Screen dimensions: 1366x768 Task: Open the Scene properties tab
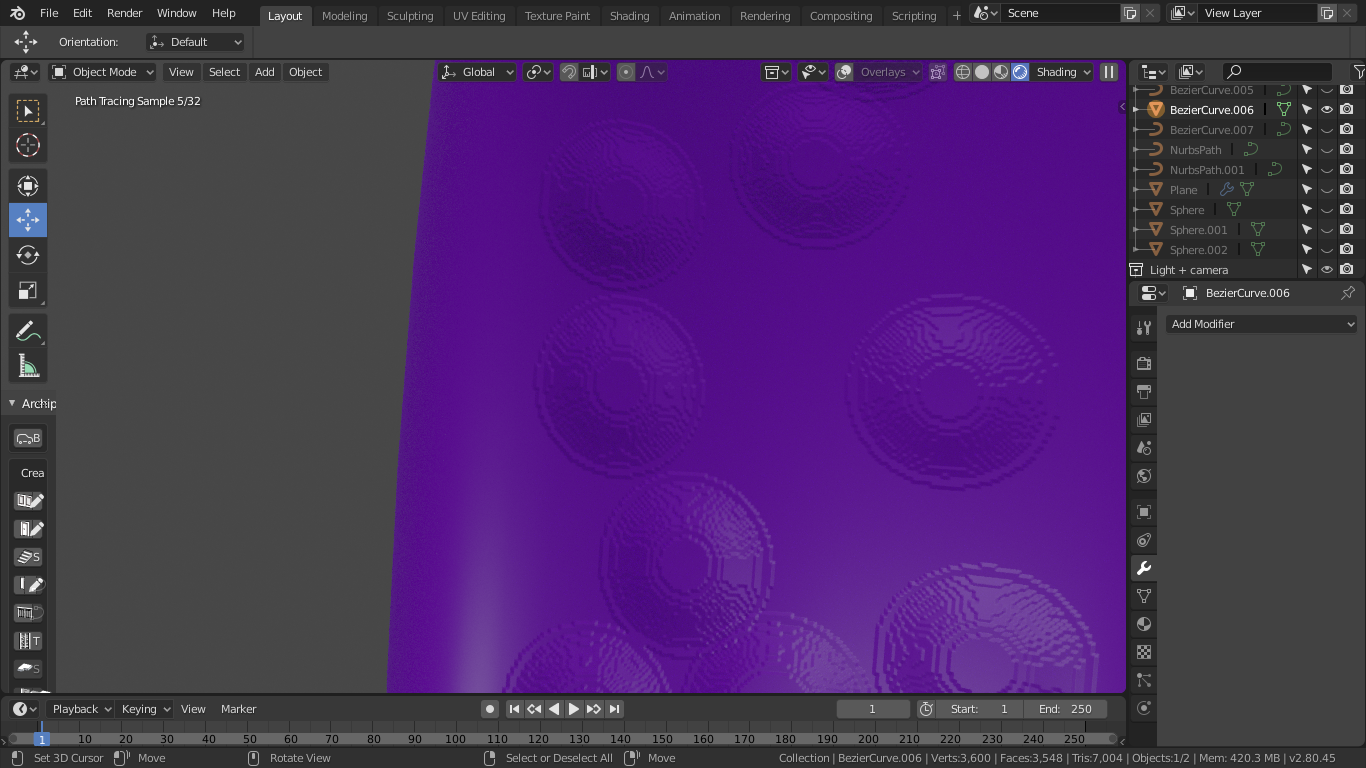point(1144,447)
